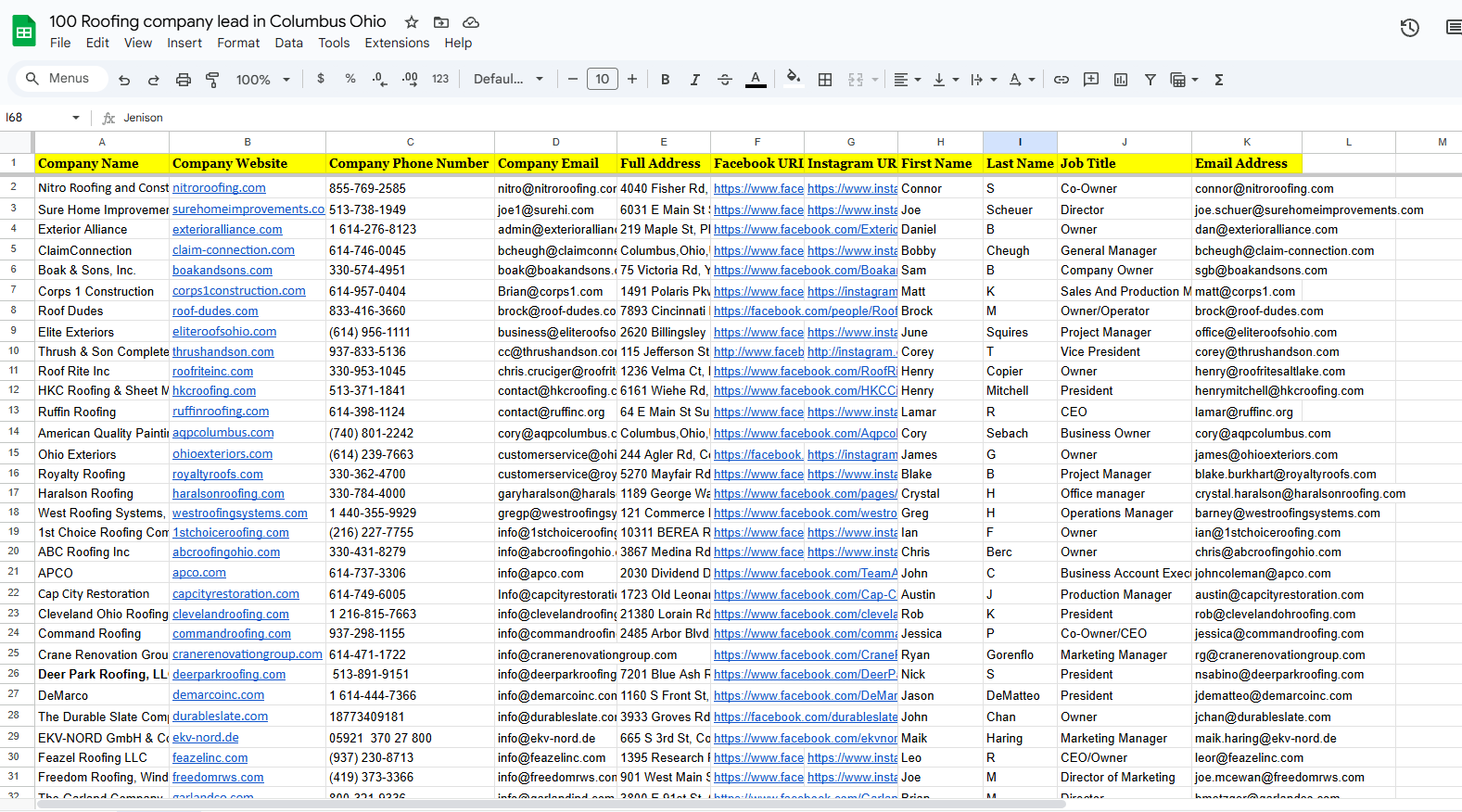
Task: Click the functions sigma icon
Action: coord(1219,80)
